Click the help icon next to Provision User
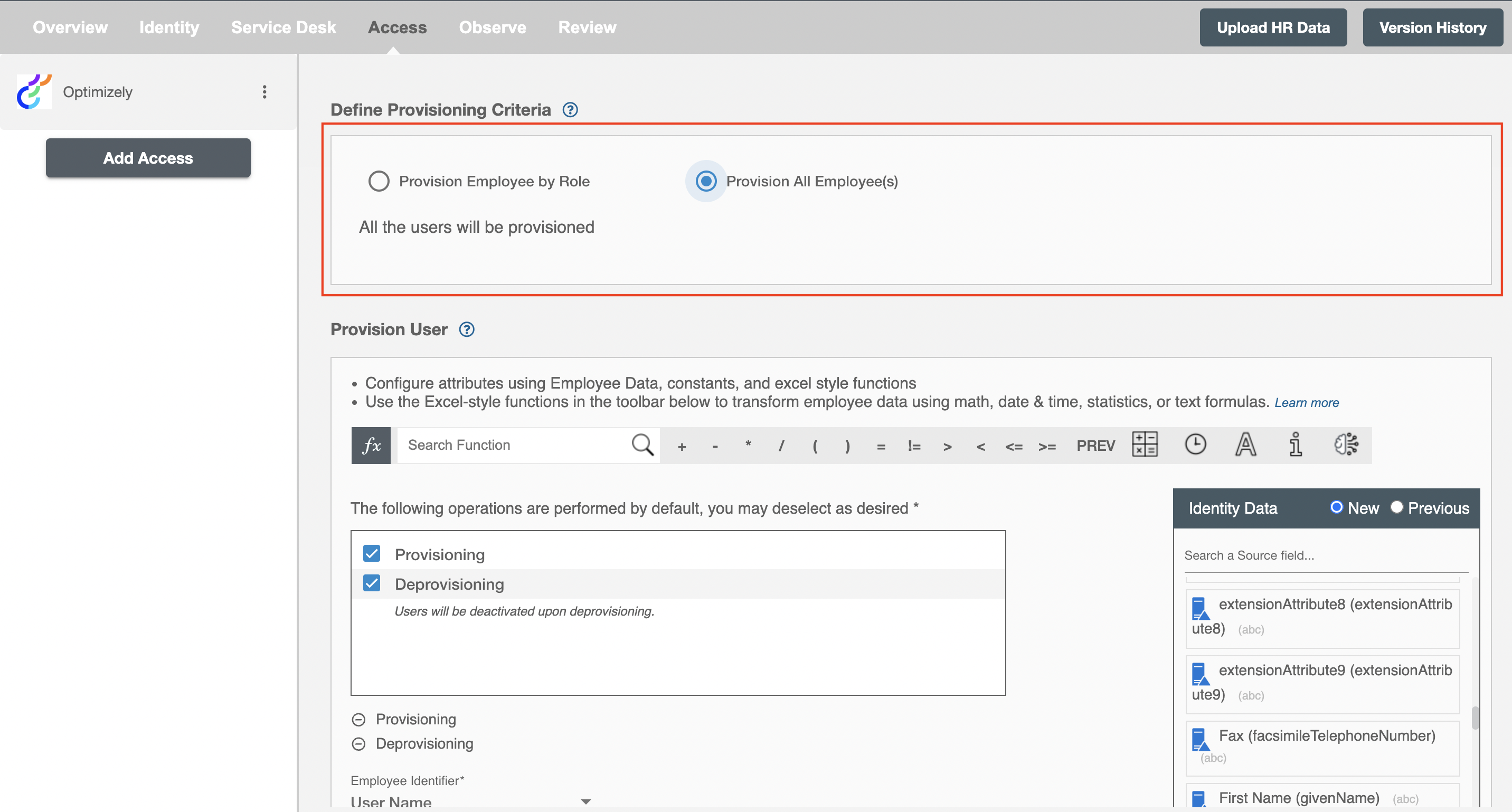Viewport: 1512px width, 812px height. (x=468, y=329)
